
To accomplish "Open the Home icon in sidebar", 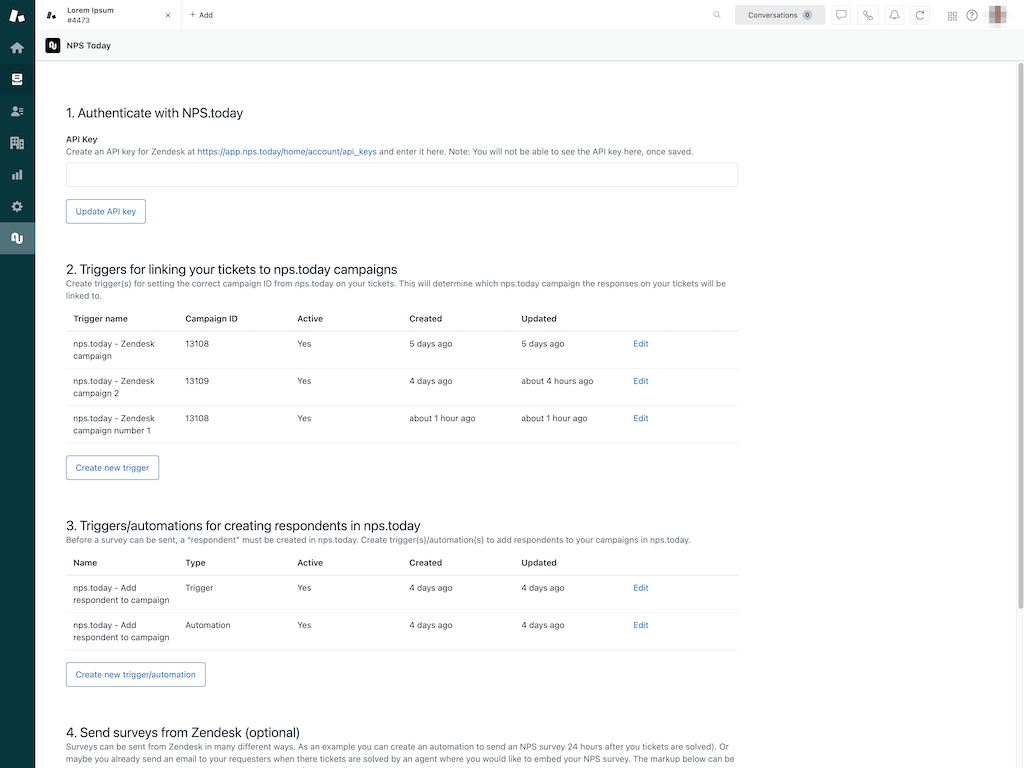I will (x=17, y=47).
